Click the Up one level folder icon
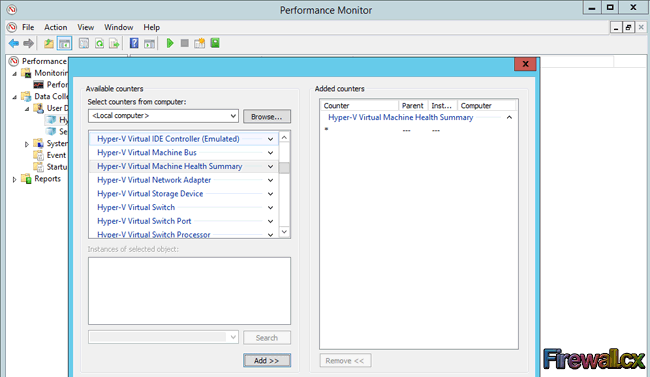This screenshot has height=377, width=650. tap(49, 43)
